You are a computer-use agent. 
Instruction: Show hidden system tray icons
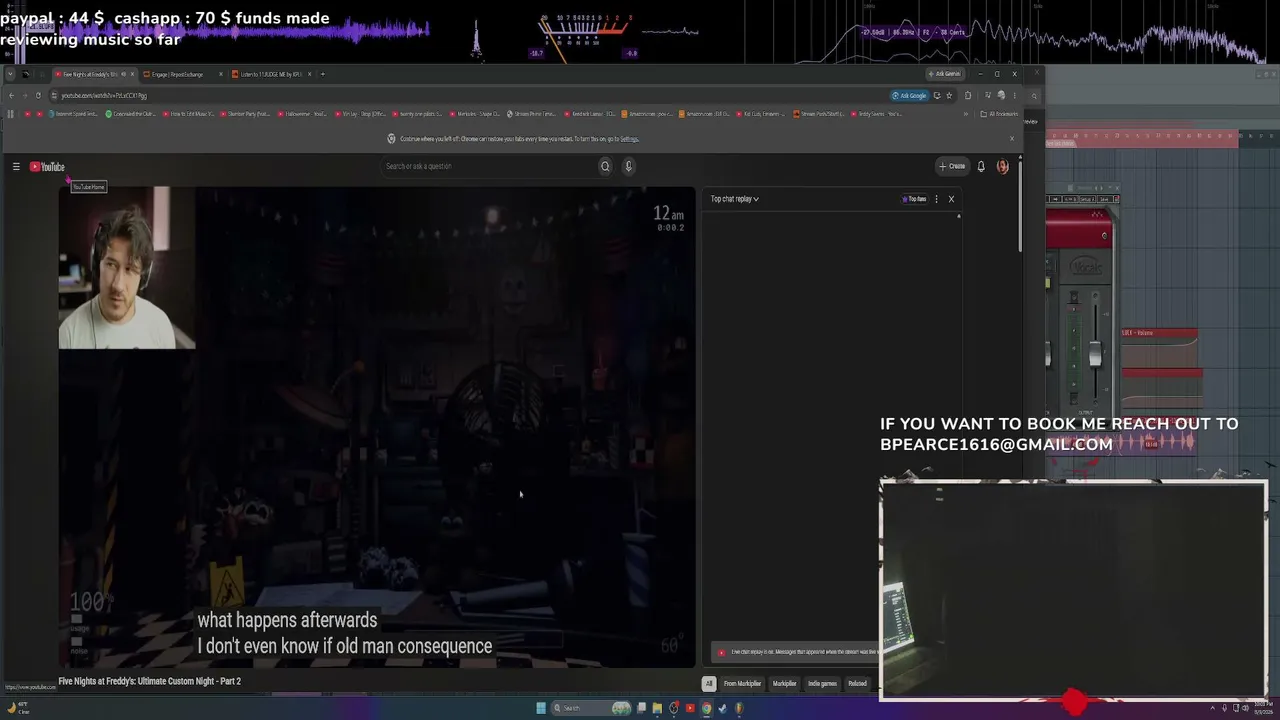tap(1212, 708)
